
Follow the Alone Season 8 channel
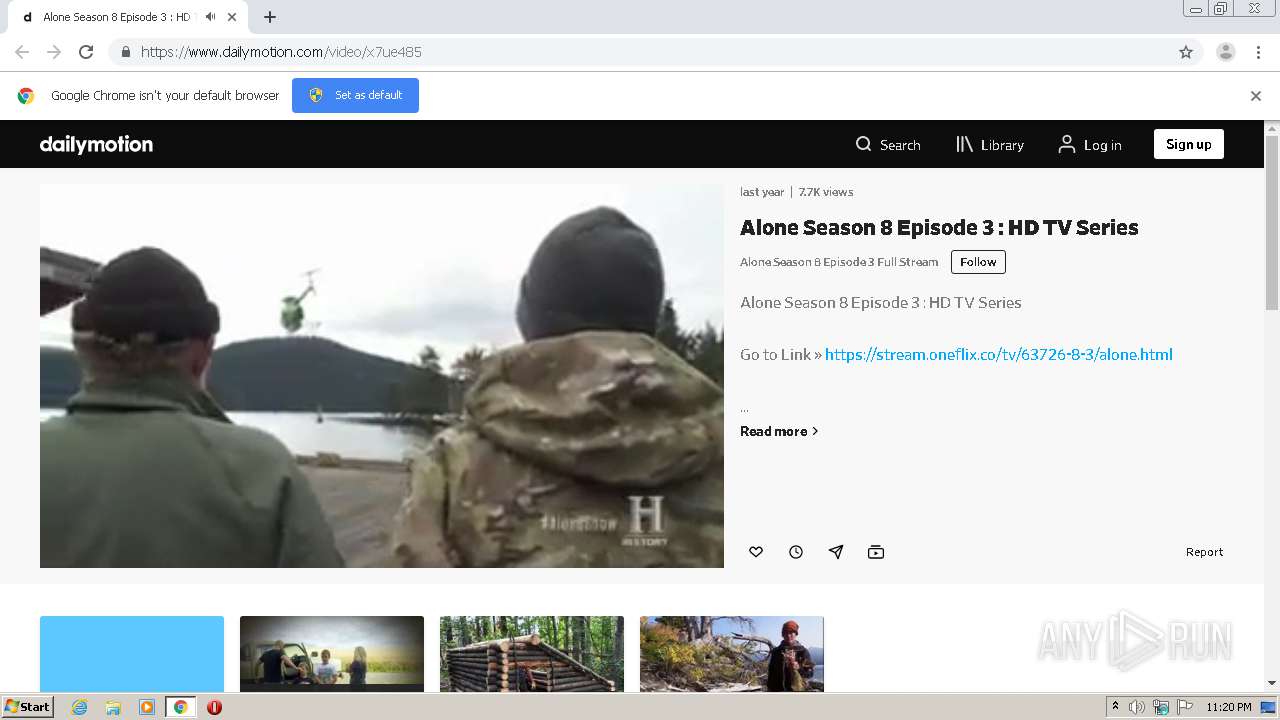point(978,262)
